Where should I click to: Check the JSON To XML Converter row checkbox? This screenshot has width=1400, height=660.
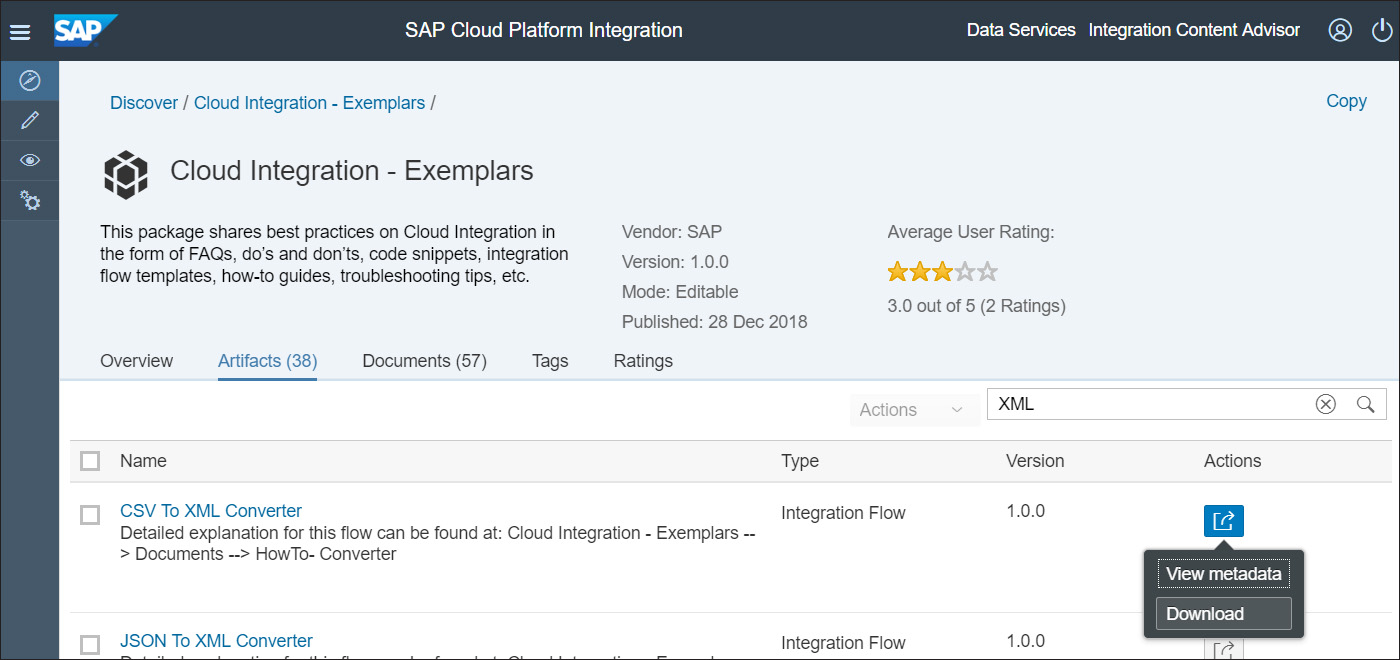pyautogui.click(x=90, y=645)
